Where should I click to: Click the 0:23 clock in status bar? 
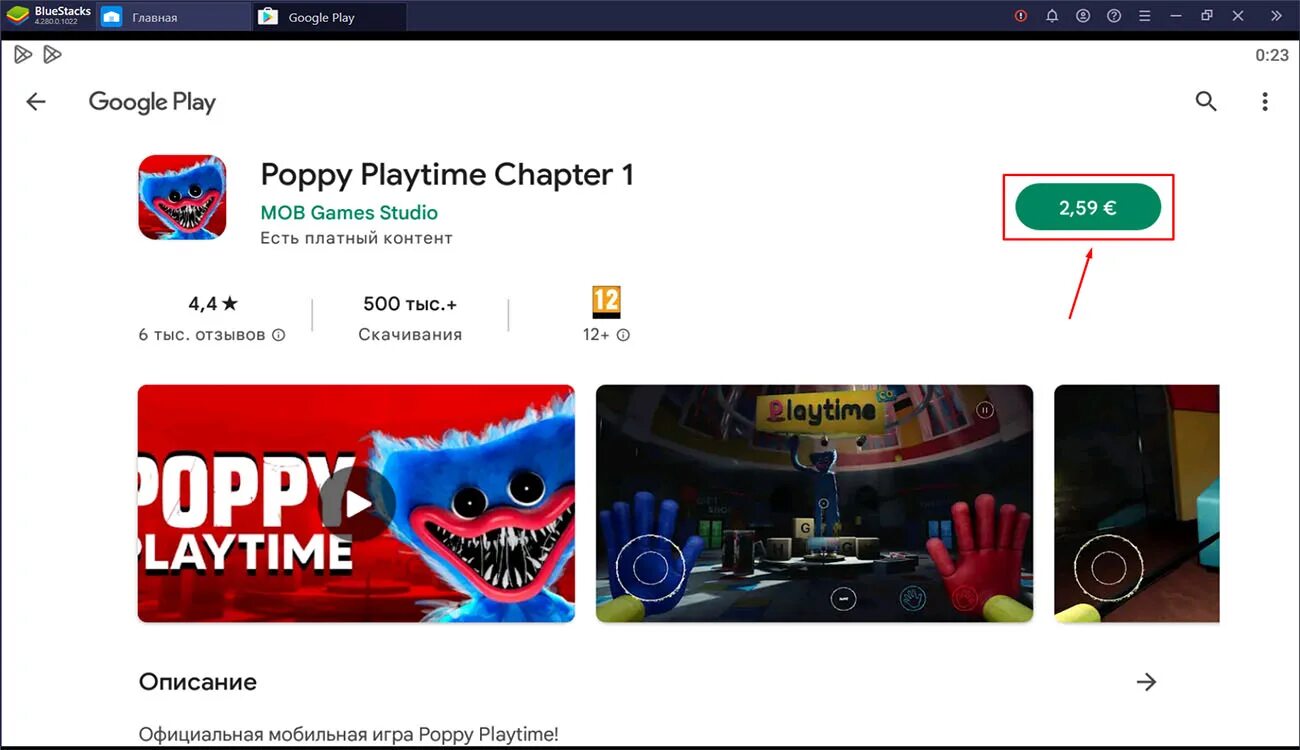[1272, 55]
